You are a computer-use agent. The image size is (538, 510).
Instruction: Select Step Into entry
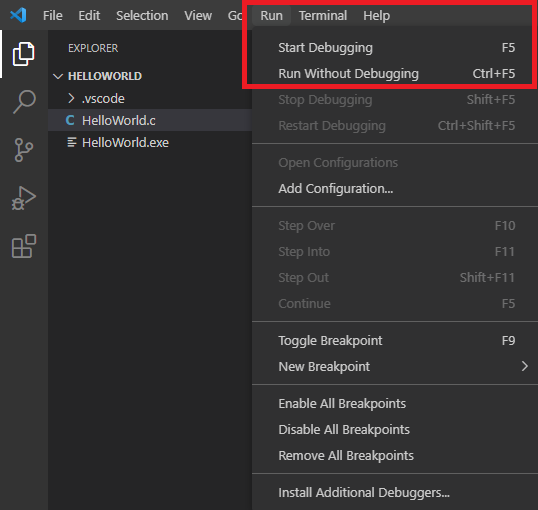coord(396,252)
